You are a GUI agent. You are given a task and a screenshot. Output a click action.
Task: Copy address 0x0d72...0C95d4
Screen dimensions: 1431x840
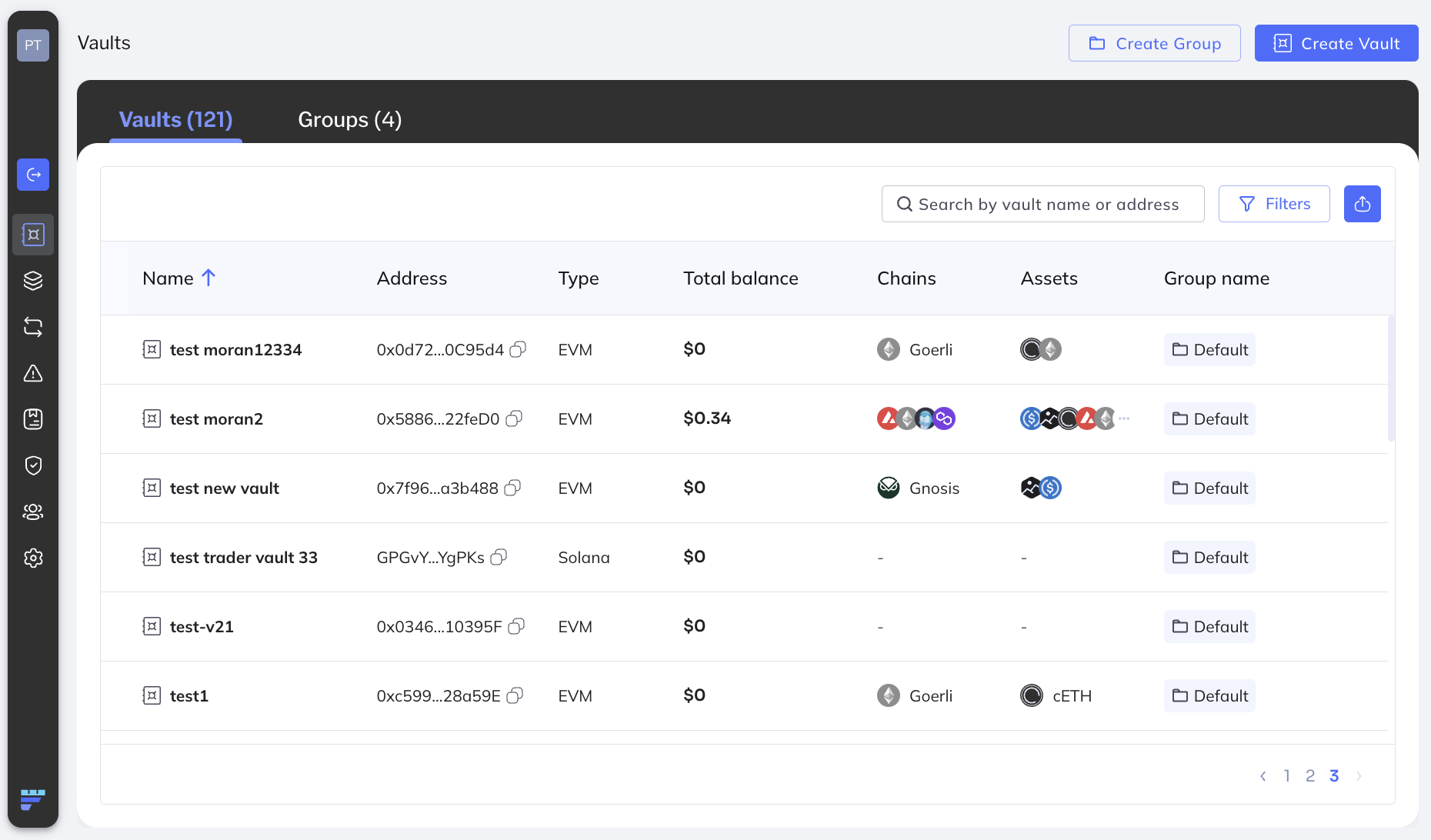coord(518,349)
